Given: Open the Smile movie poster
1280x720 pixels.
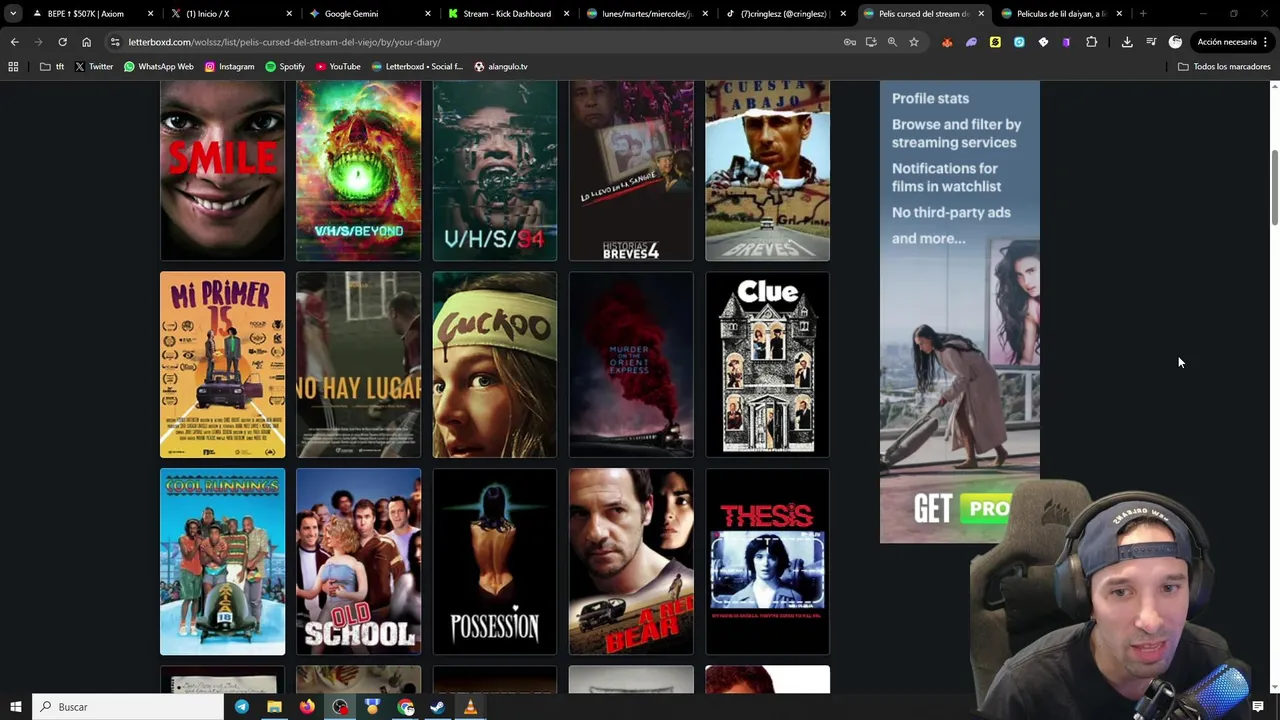Looking at the screenshot, I should (222, 170).
